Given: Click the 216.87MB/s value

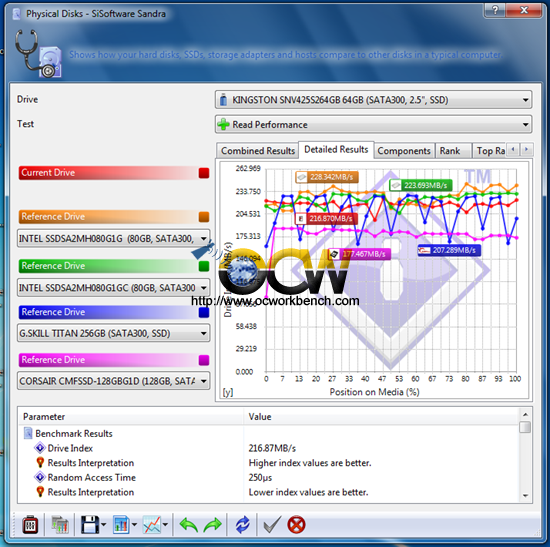Looking at the screenshot, I should click(x=272, y=448).
